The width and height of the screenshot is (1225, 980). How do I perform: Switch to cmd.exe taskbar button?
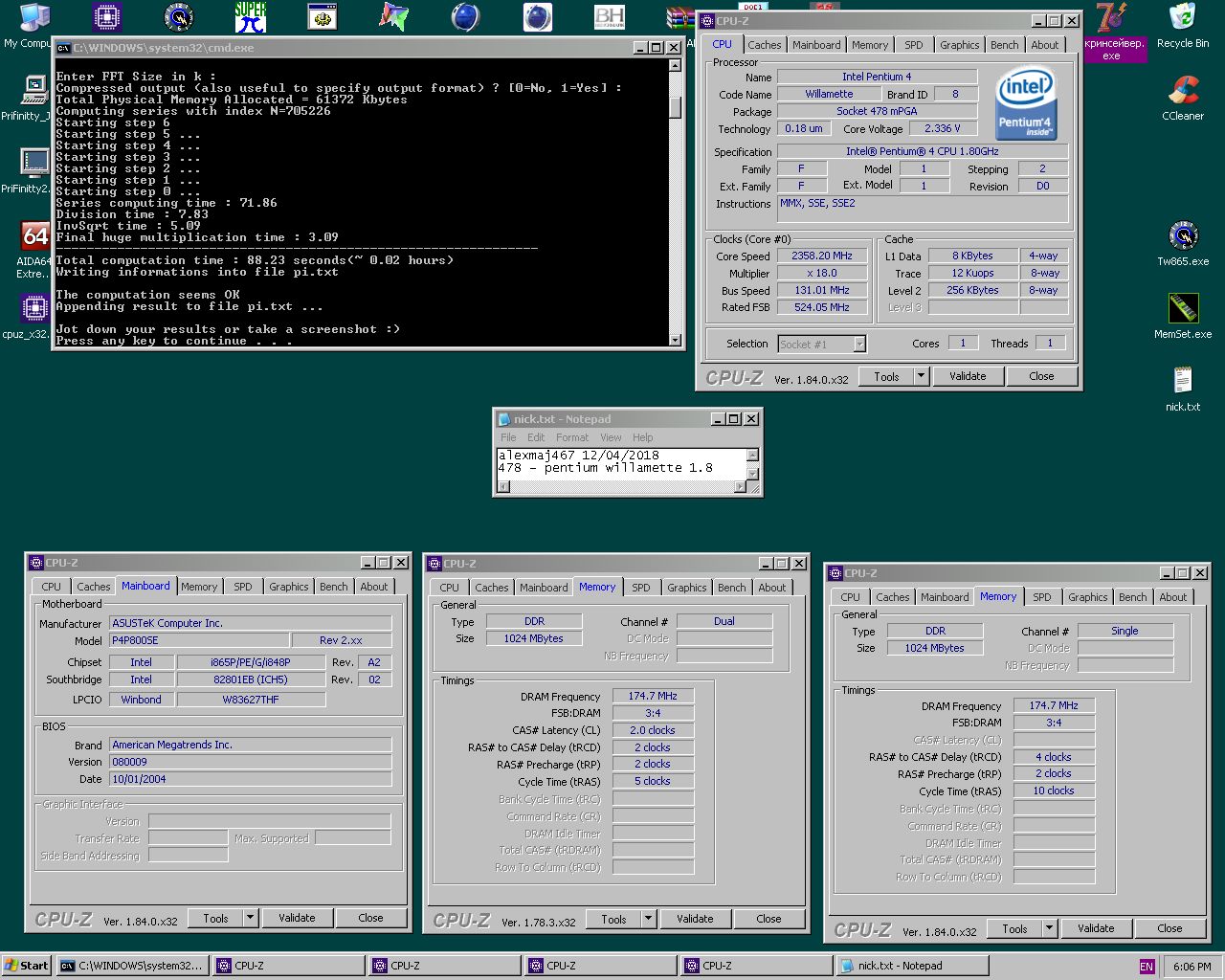click(132, 966)
